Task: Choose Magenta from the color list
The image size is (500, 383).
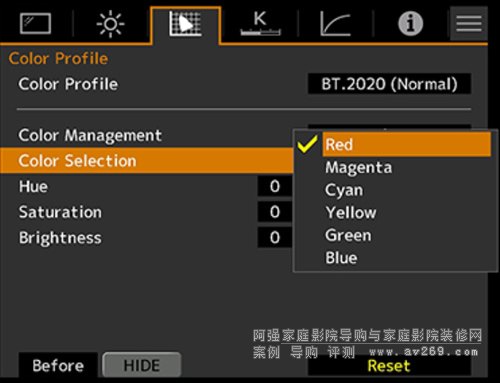Action: tap(359, 167)
